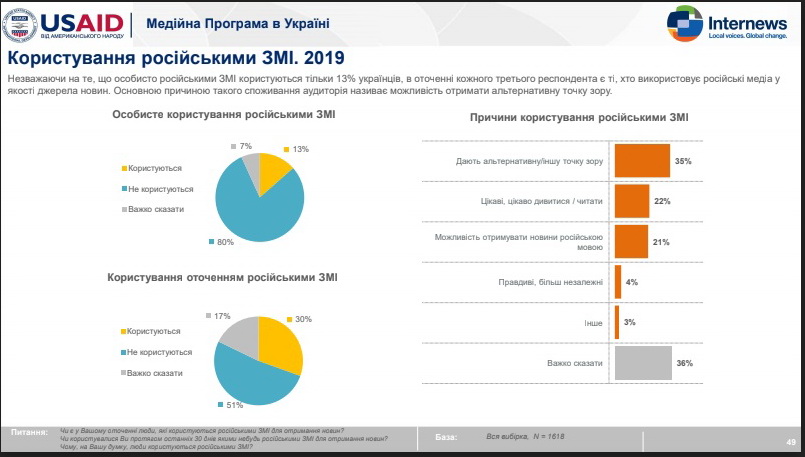The height and width of the screenshot is (457, 805).
Task: Click the blue legend marker in the surroundings usage chart
Action: coord(123,352)
